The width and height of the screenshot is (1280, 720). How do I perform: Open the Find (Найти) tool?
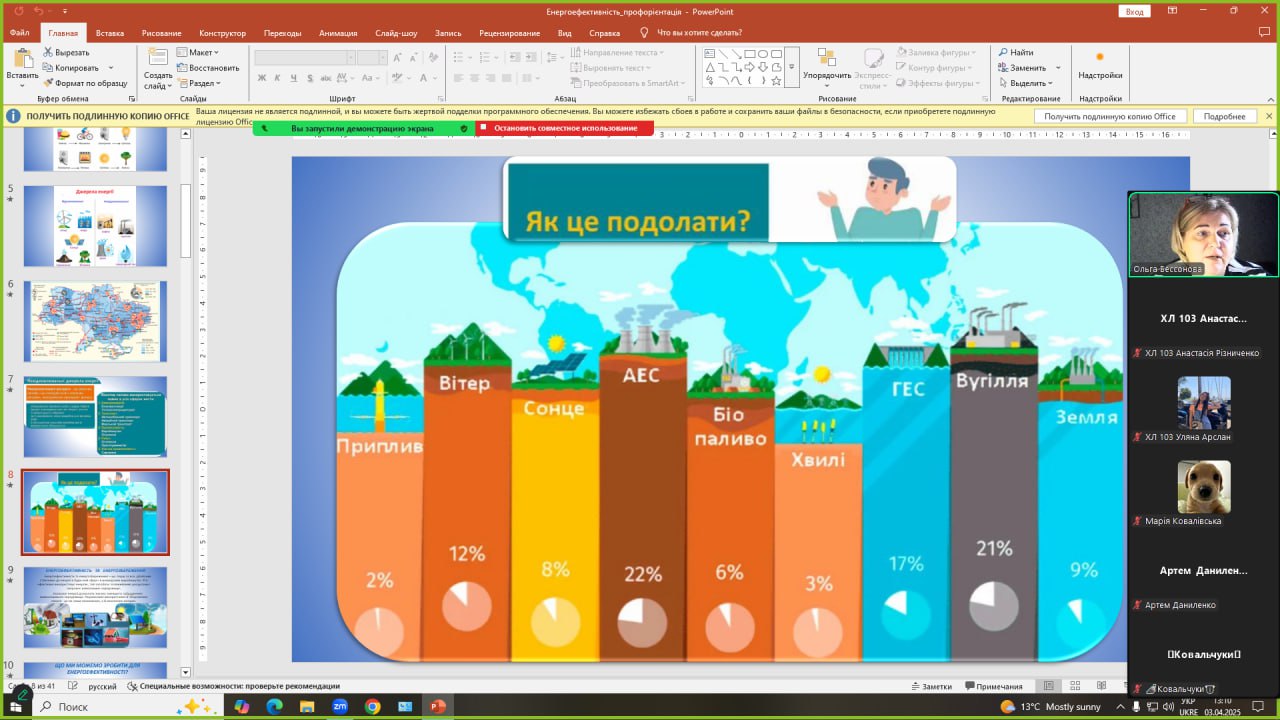coord(1015,52)
